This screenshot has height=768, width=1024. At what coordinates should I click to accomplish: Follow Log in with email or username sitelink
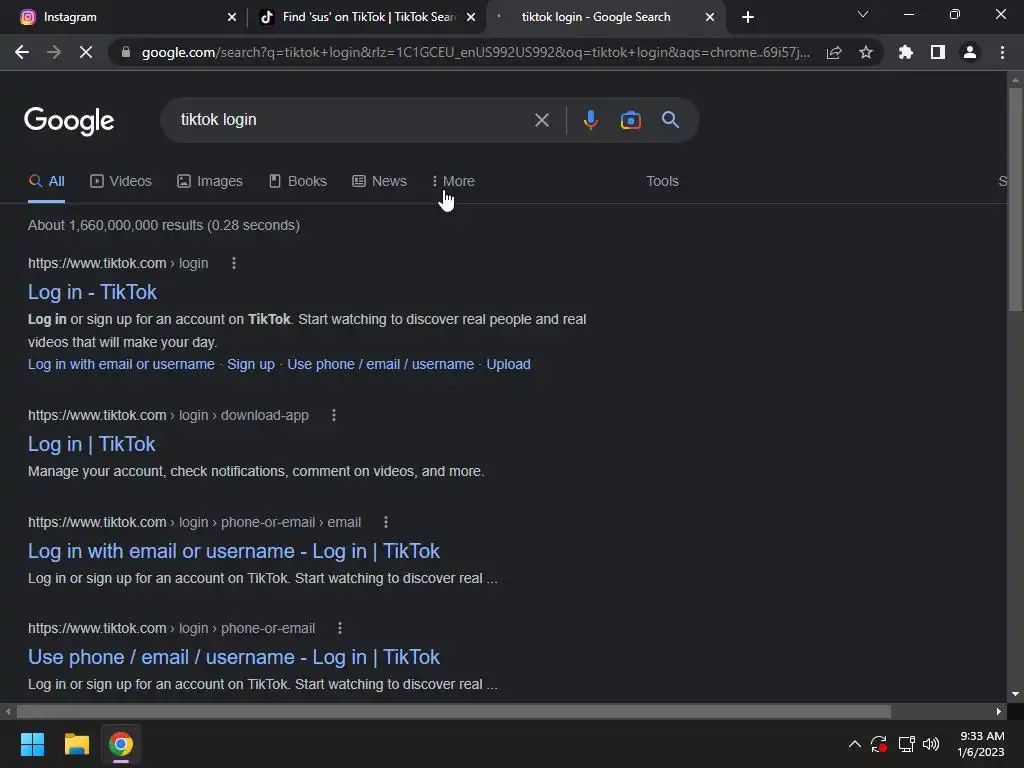(x=121, y=364)
